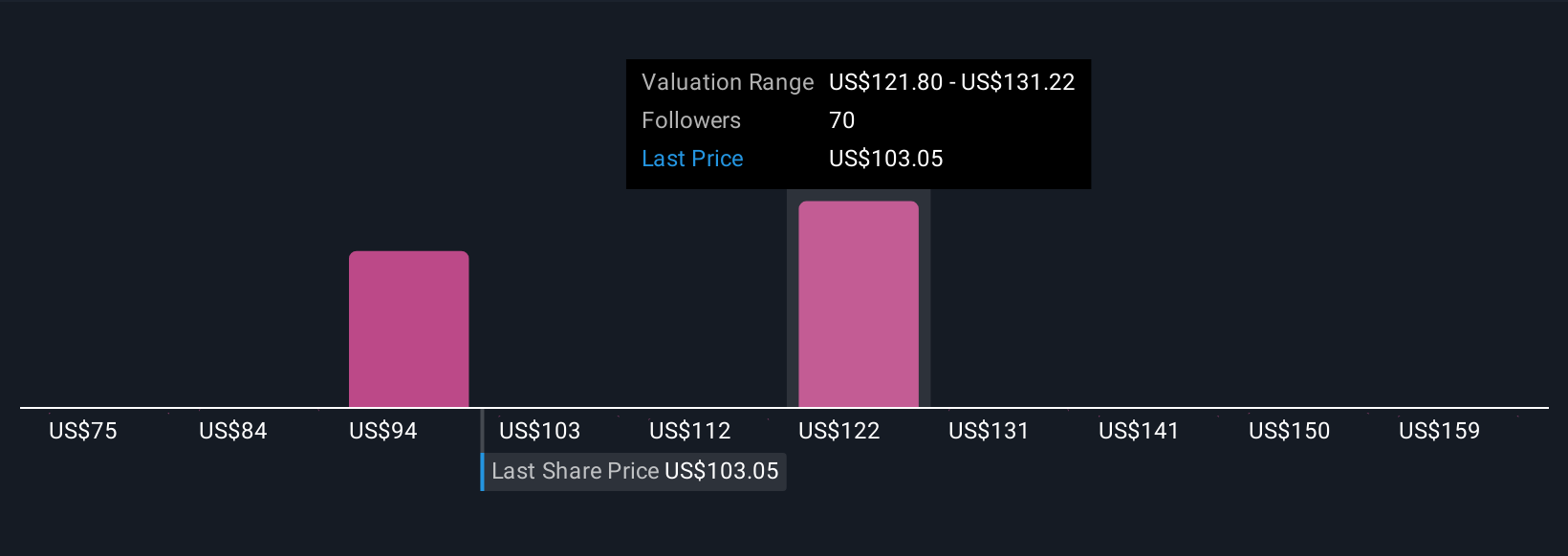Viewport: 1568px width, 556px height.
Task: Click the US$122 axis label
Action: pos(839,431)
